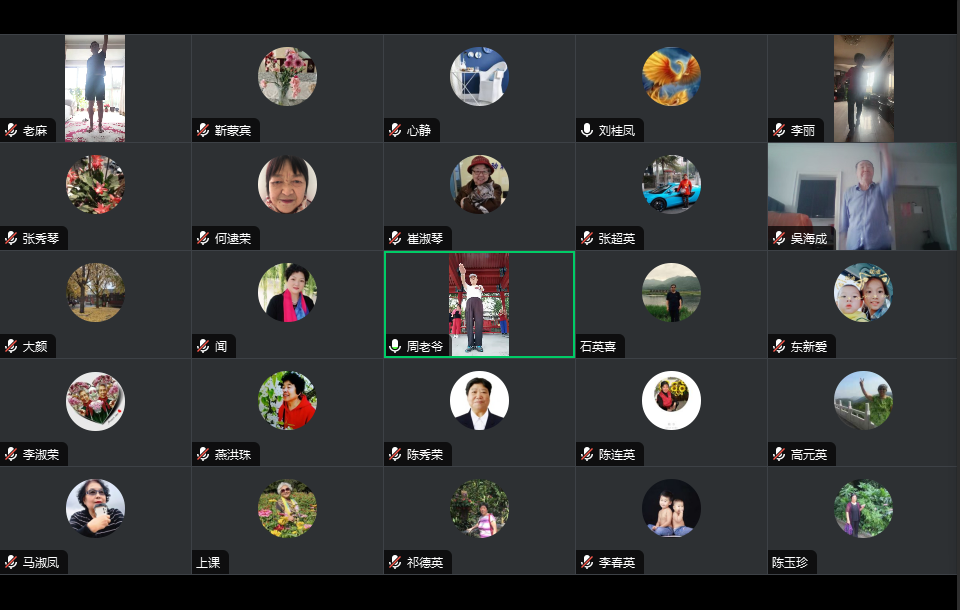Click muted mic icon next to 李丽
The height and width of the screenshot is (610, 960).
[779, 130]
